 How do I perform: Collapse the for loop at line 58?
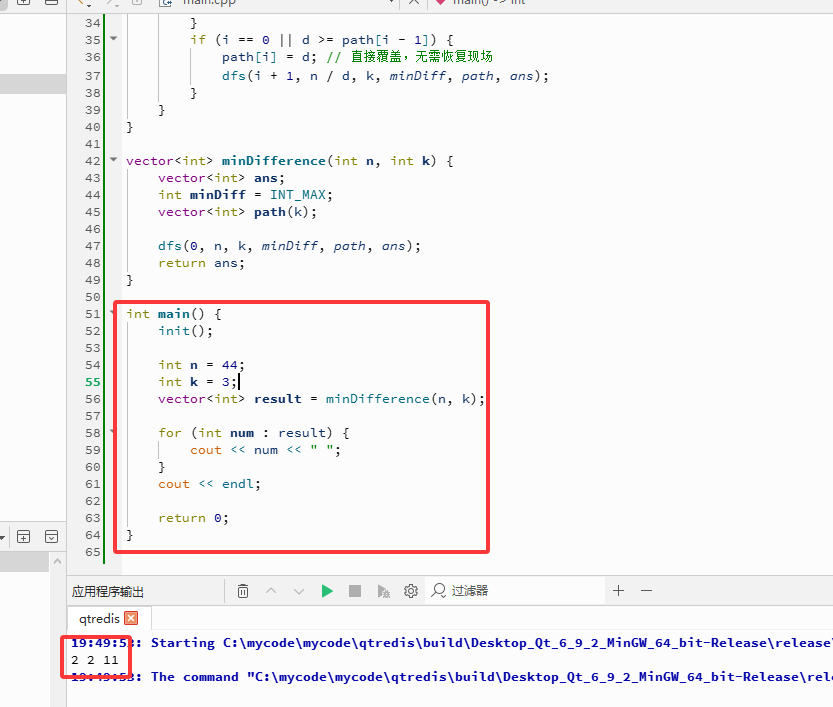tap(113, 431)
